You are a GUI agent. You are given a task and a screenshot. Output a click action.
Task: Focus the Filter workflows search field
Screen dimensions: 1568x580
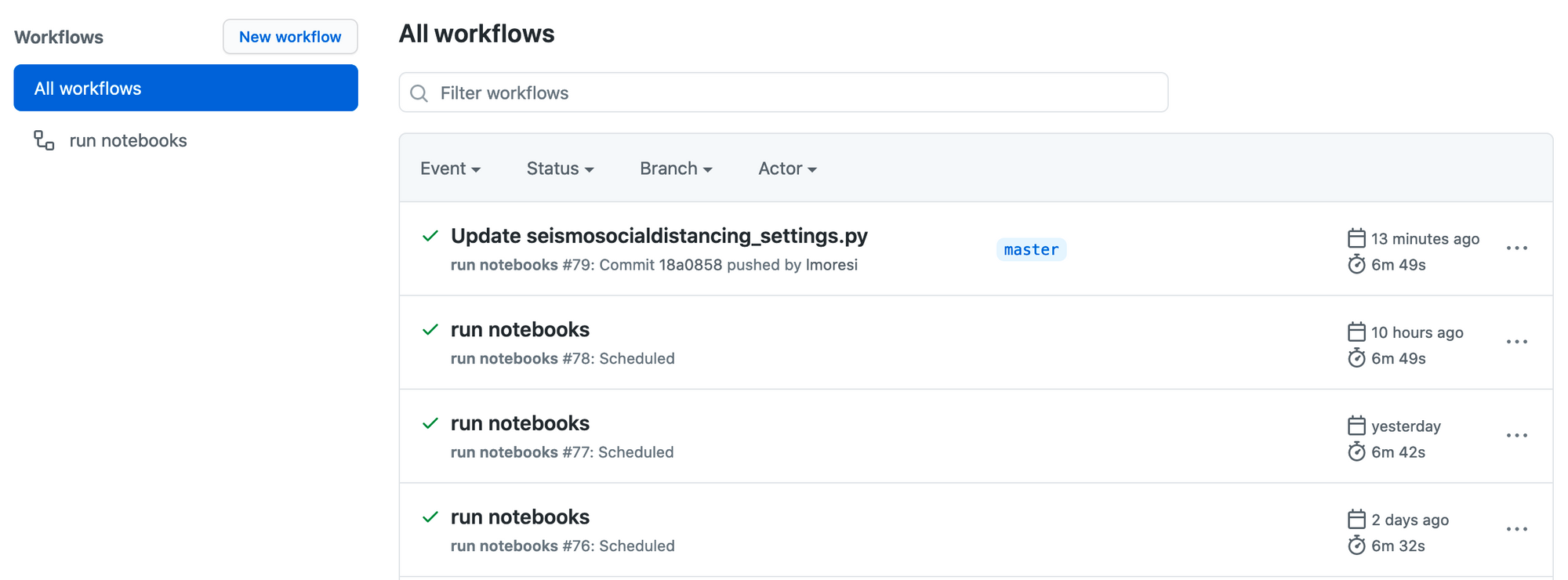pos(784,93)
